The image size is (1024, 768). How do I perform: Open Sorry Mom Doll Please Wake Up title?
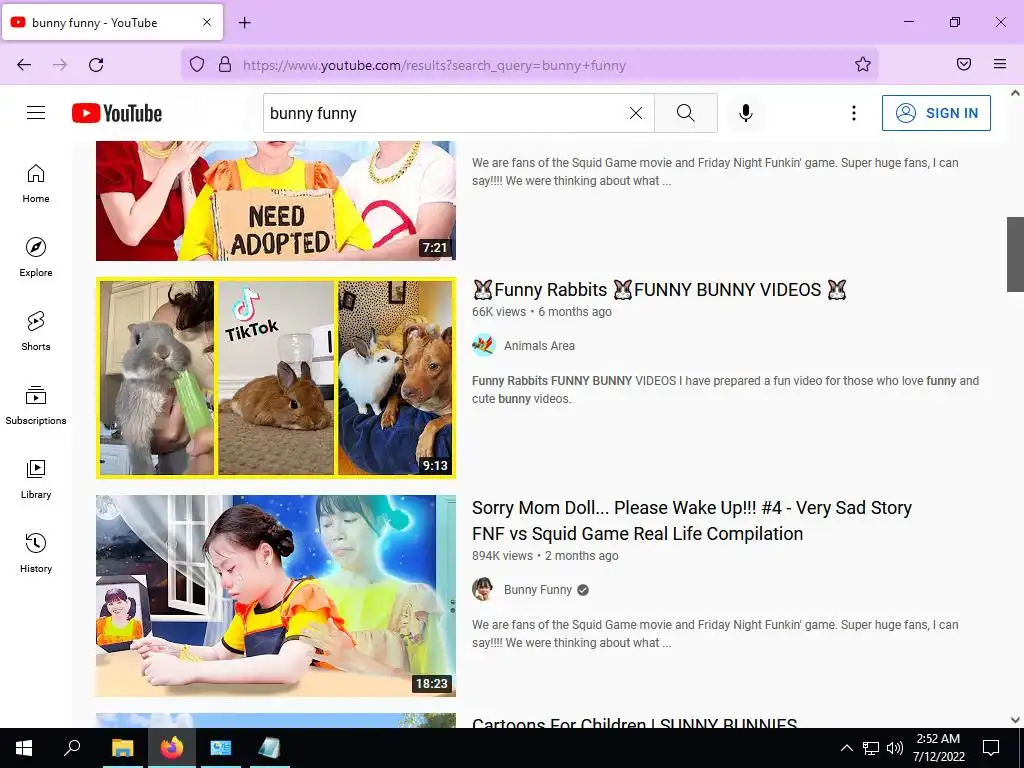[692, 520]
